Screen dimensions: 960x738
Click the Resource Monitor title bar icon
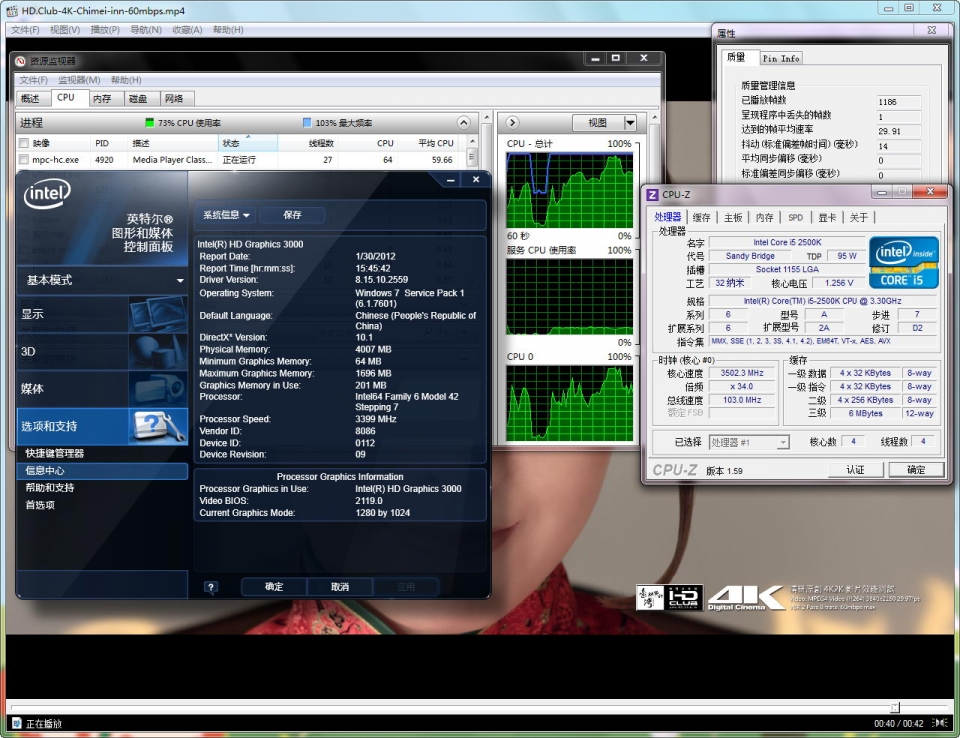point(20,61)
